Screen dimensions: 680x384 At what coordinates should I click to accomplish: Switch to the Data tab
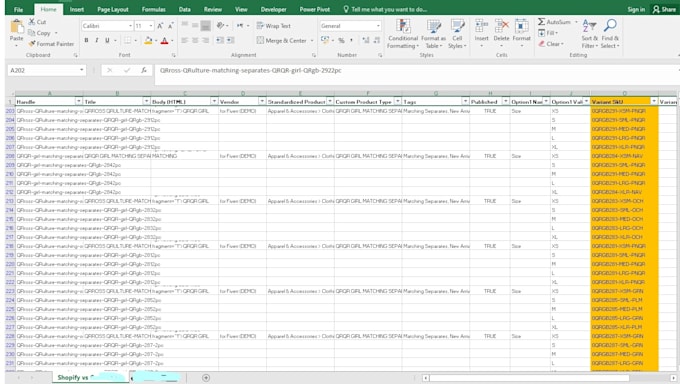click(x=185, y=9)
